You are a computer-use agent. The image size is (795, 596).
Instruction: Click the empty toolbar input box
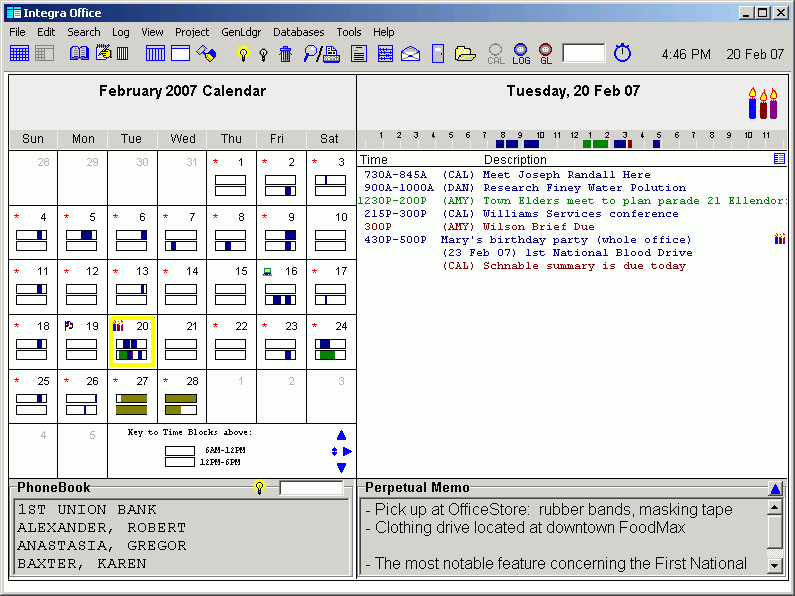[584, 53]
